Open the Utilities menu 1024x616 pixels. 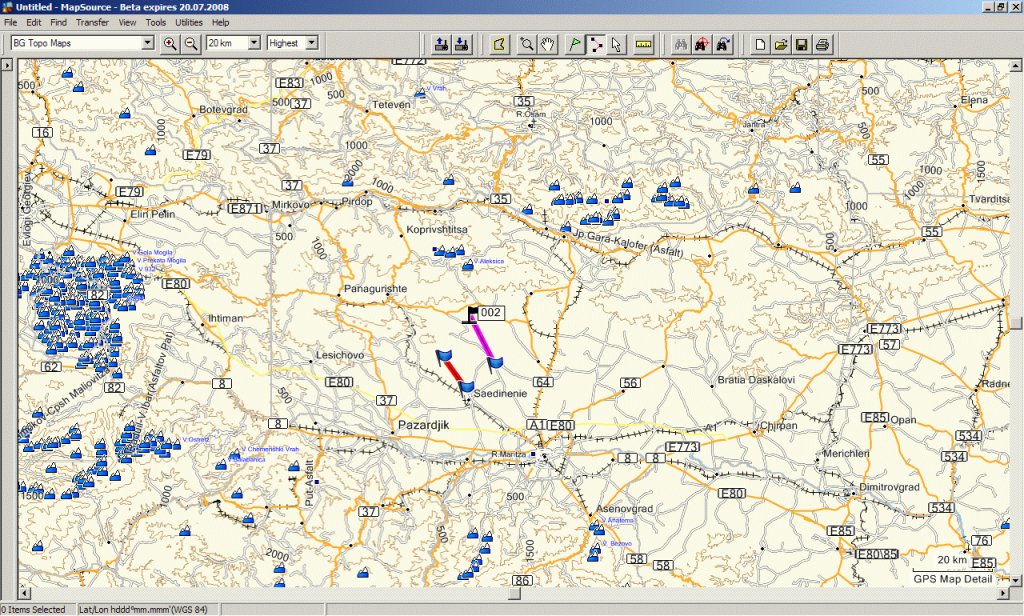(188, 22)
